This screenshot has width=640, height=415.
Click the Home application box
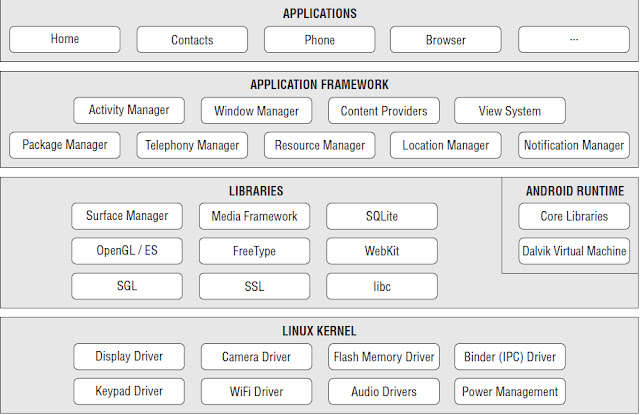point(65,40)
